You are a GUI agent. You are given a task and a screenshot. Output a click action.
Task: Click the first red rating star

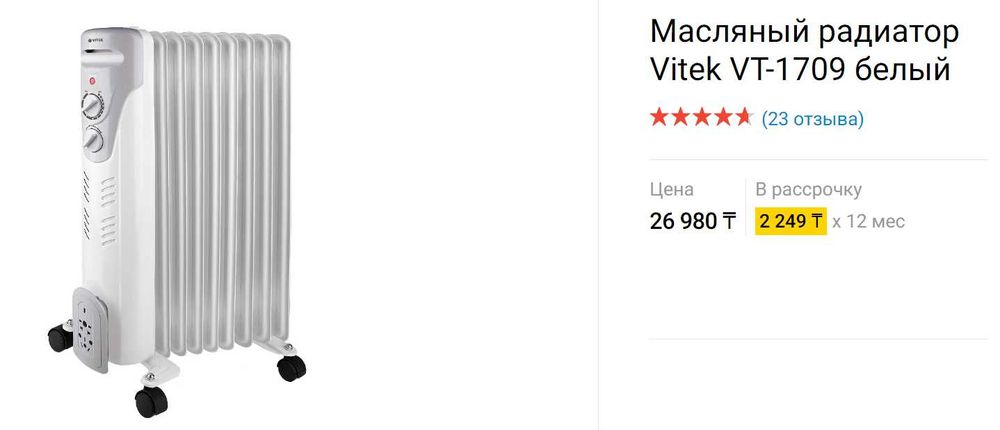pos(659,117)
